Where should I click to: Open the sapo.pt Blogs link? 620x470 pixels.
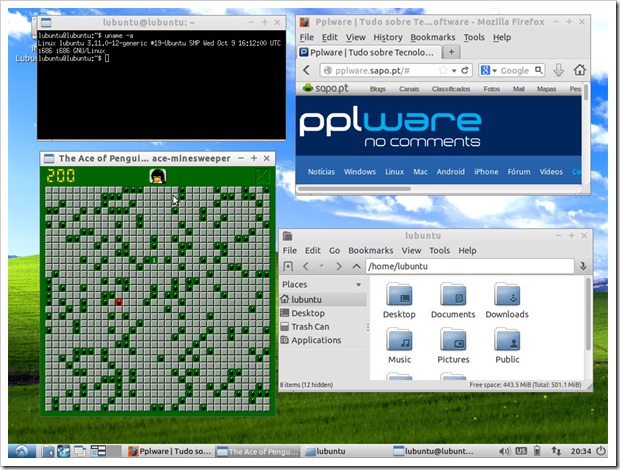(x=378, y=89)
